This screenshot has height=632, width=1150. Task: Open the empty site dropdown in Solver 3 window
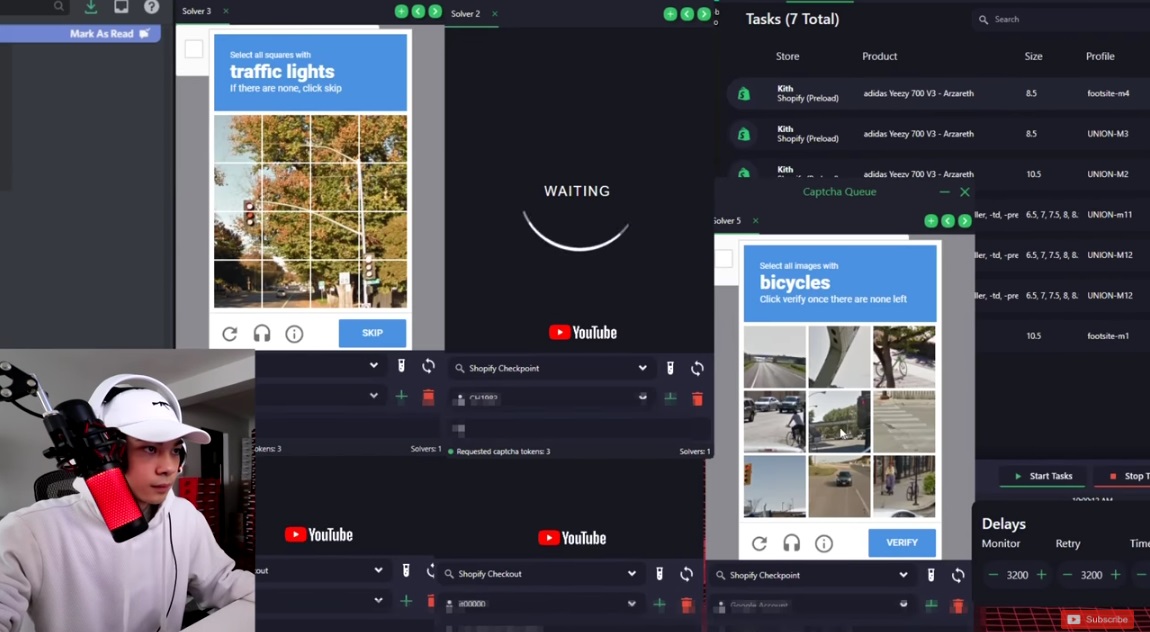click(x=319, y=365)
